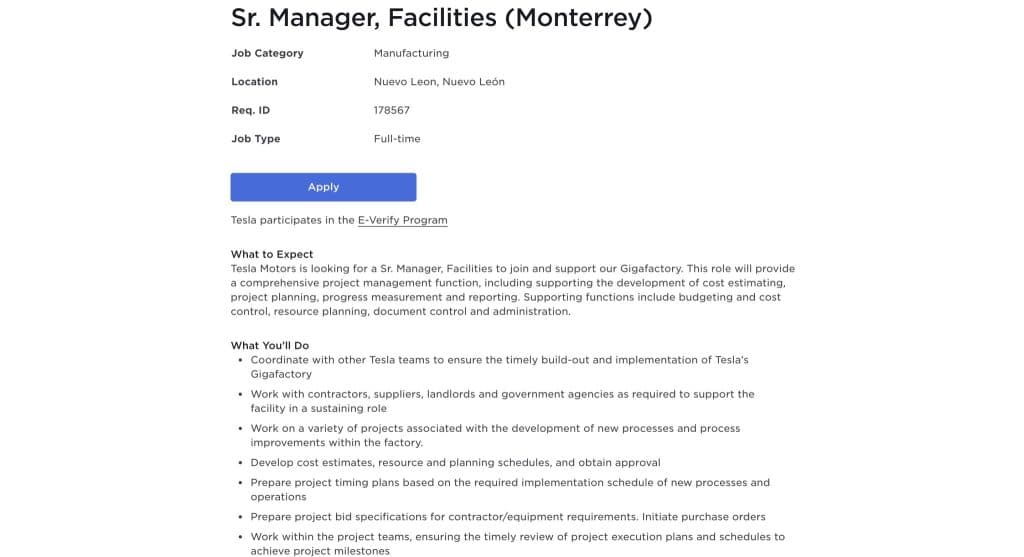This screenshot has width=1024, height=557.
Task: Click the Job Category label
Action: pos(267,53)
